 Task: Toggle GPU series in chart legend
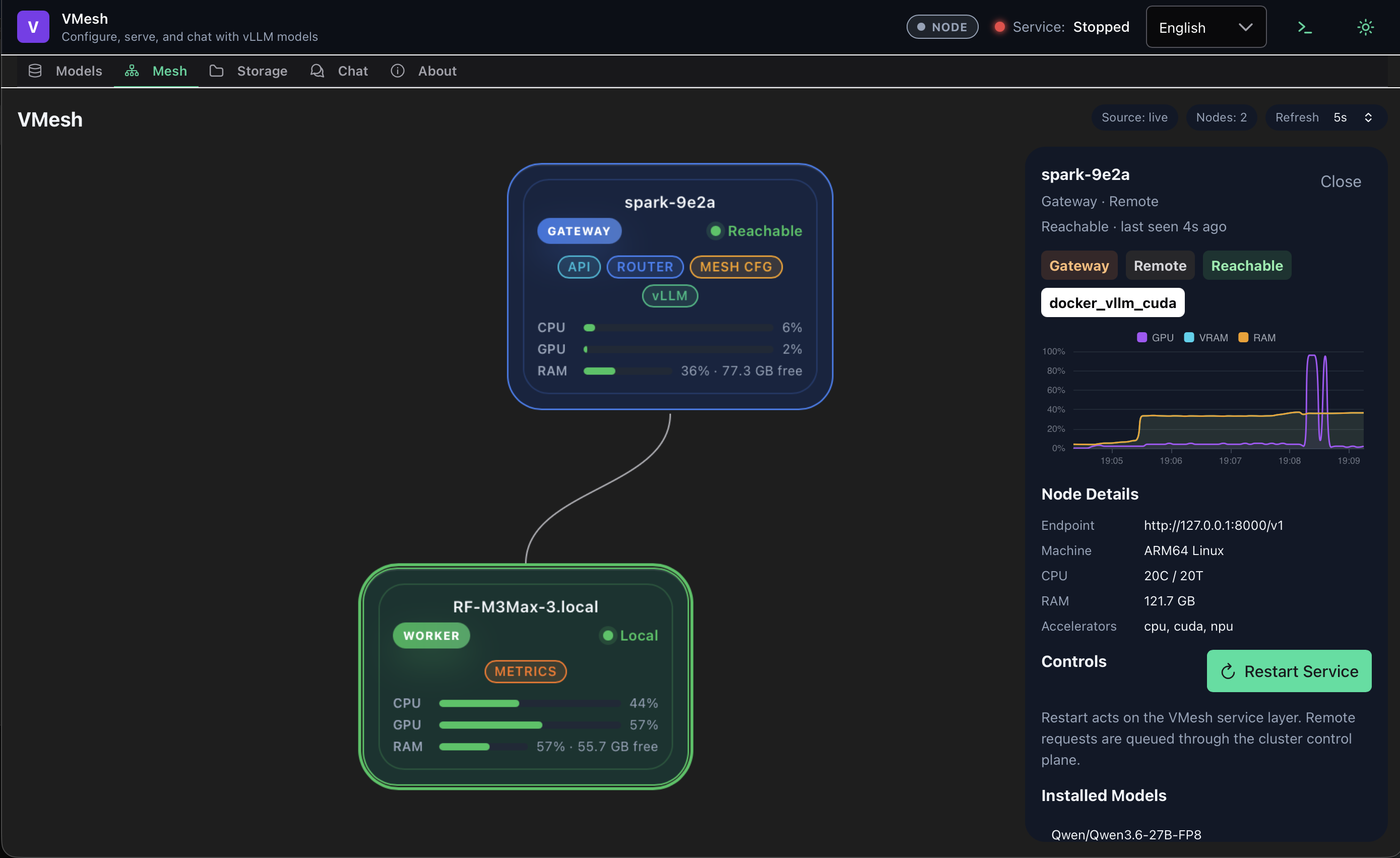pyautogui.click(x=1155, y=338)
